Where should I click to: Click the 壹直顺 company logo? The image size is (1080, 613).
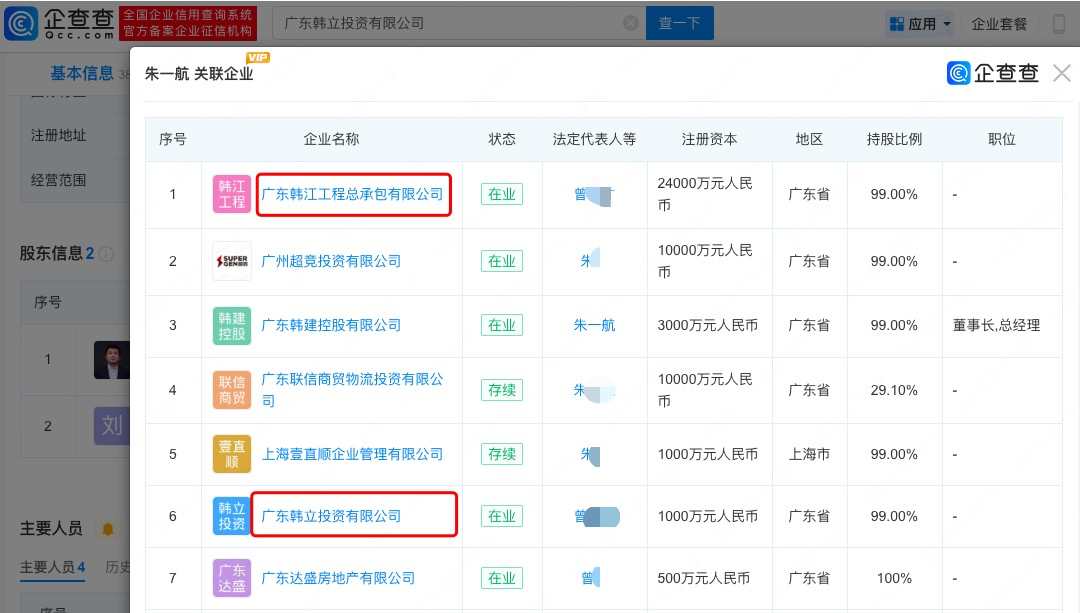231,454
